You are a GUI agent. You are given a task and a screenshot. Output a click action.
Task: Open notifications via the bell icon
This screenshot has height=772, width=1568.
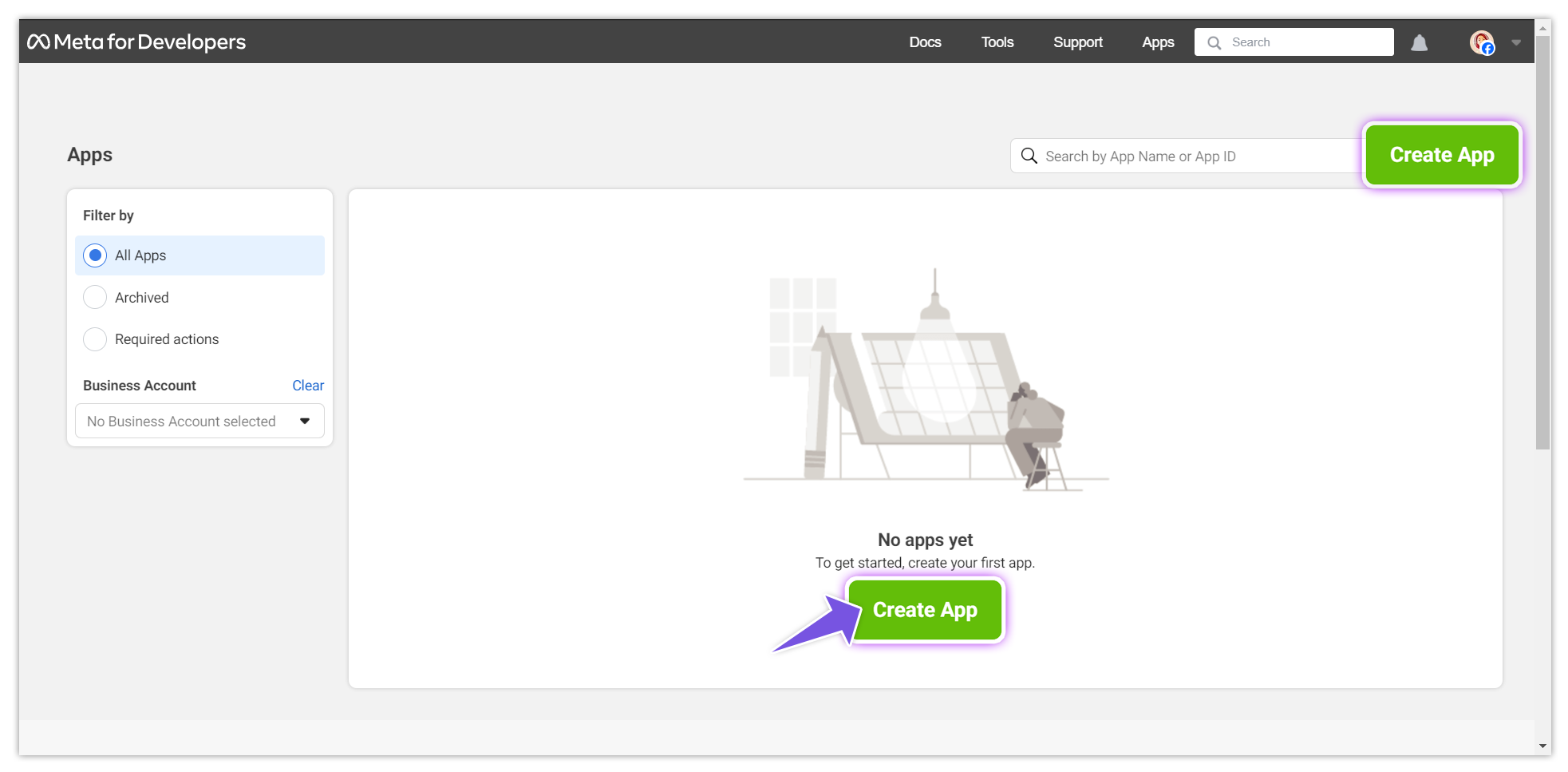1420,42
